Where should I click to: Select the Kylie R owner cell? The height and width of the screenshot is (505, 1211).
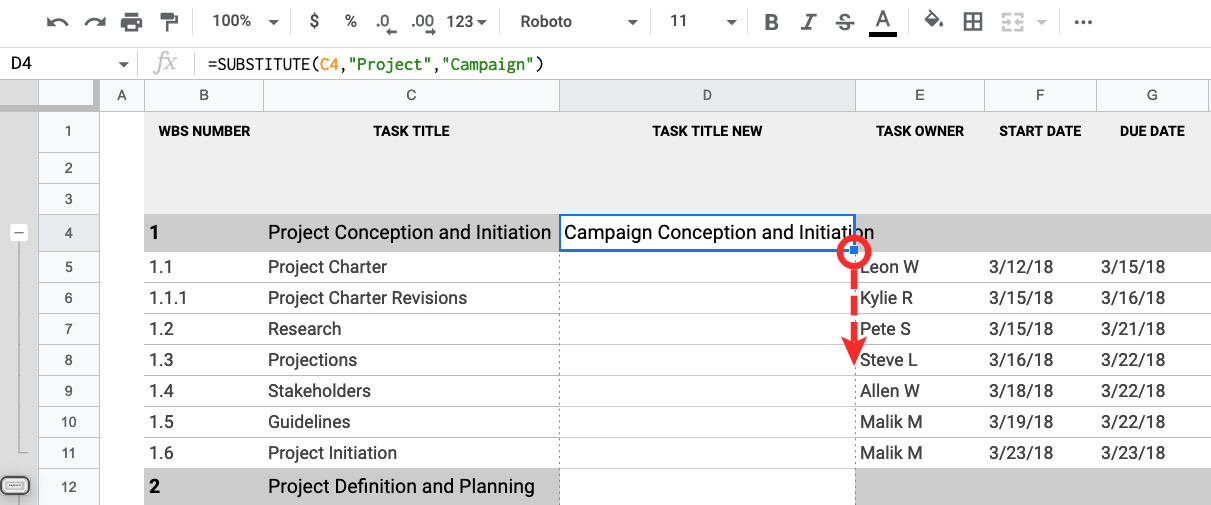920,298
